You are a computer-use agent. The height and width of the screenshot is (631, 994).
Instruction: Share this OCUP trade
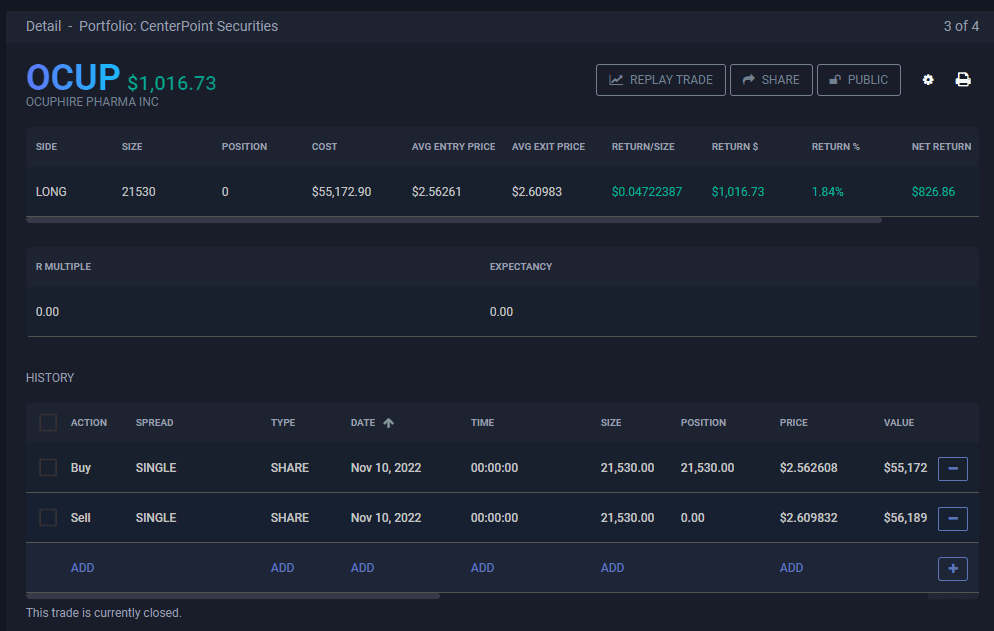pos(770,80)
